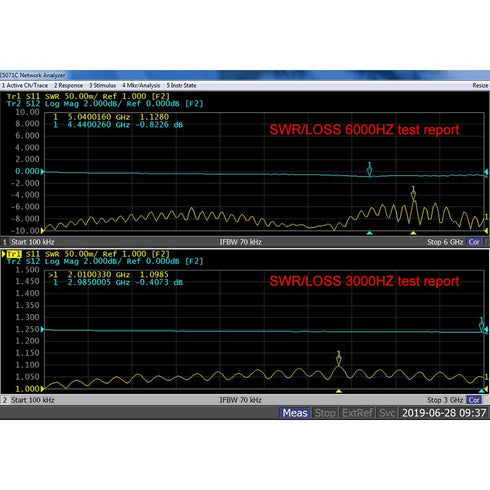Click 10.00 scale value on upper Y axis

[27, 112]
